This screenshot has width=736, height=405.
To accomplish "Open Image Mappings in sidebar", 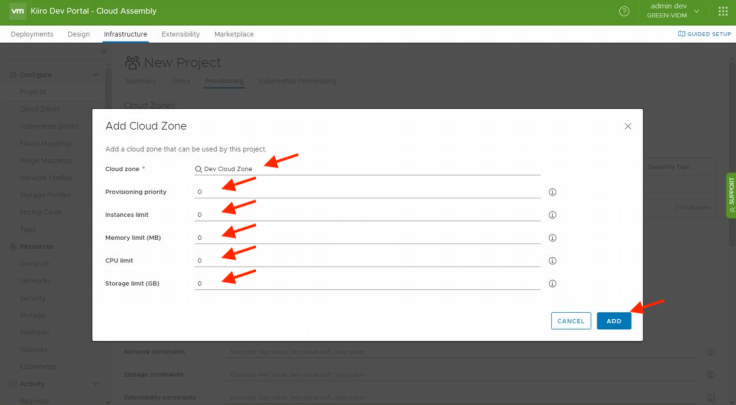I will (x=46, y=160).
